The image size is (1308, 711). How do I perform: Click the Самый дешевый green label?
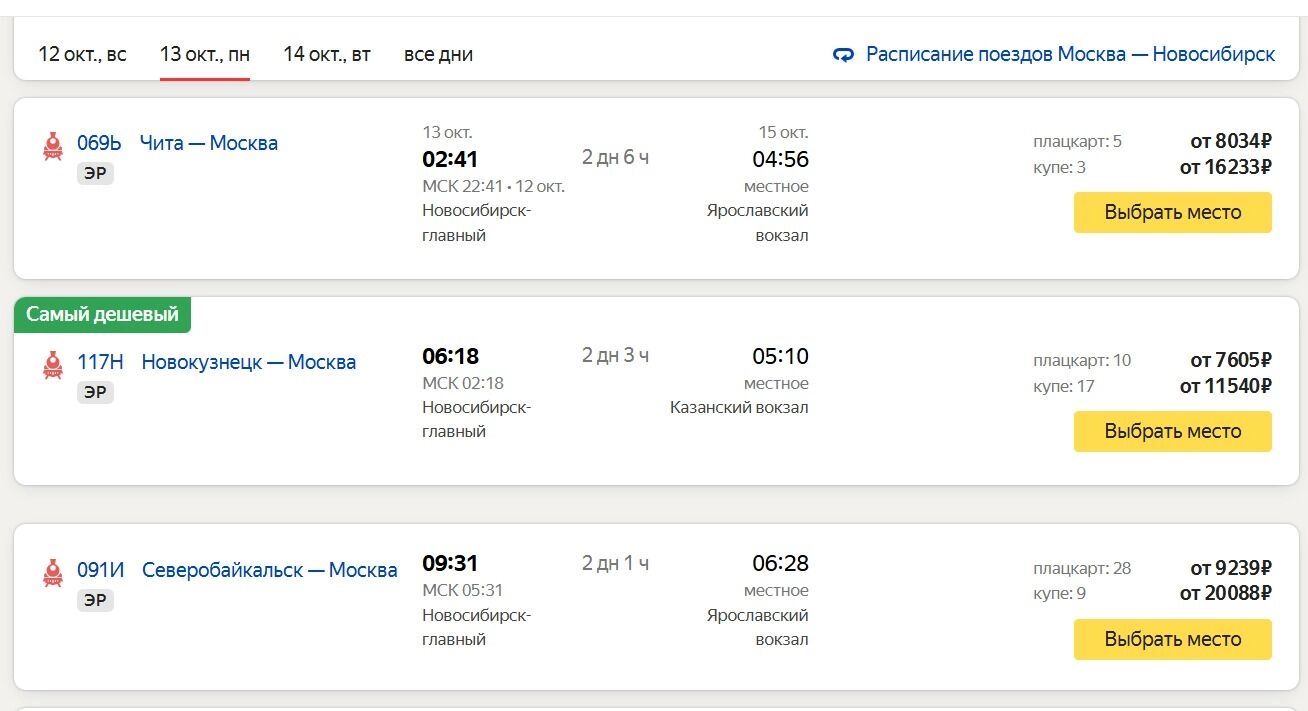(x=102, y=314)
